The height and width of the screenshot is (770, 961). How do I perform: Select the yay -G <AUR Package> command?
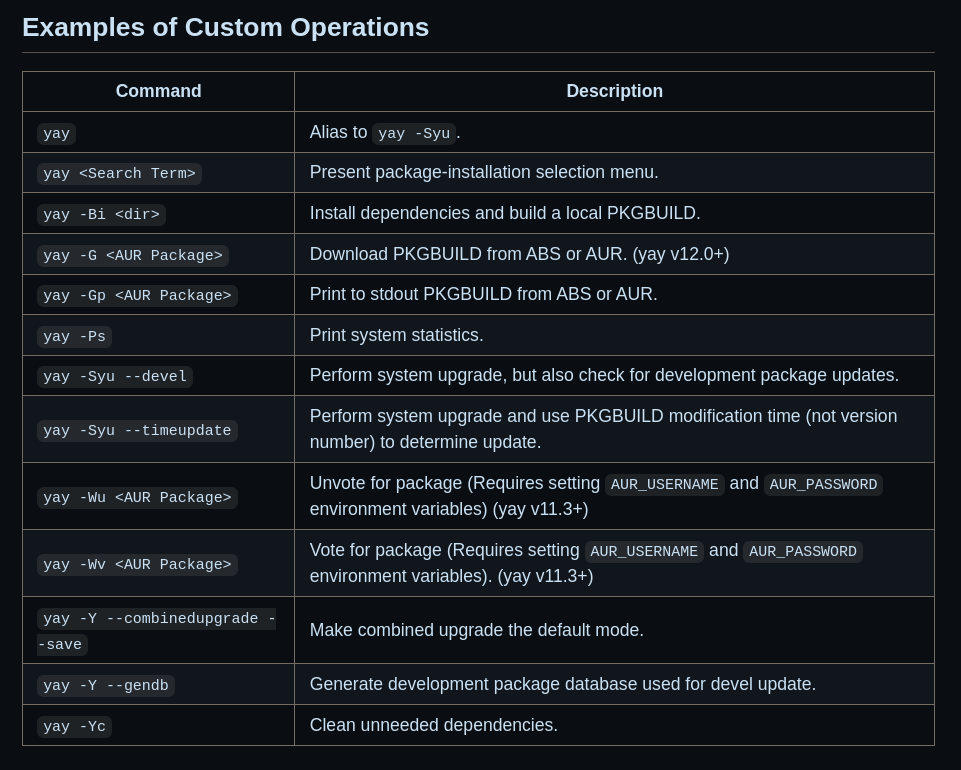tap(132, 255)
